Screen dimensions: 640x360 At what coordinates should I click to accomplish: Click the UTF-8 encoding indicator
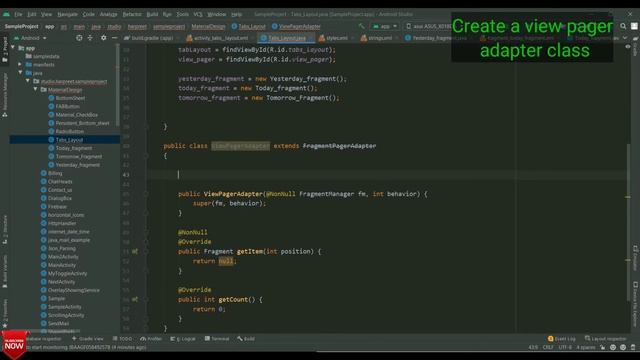click(565, 347)
